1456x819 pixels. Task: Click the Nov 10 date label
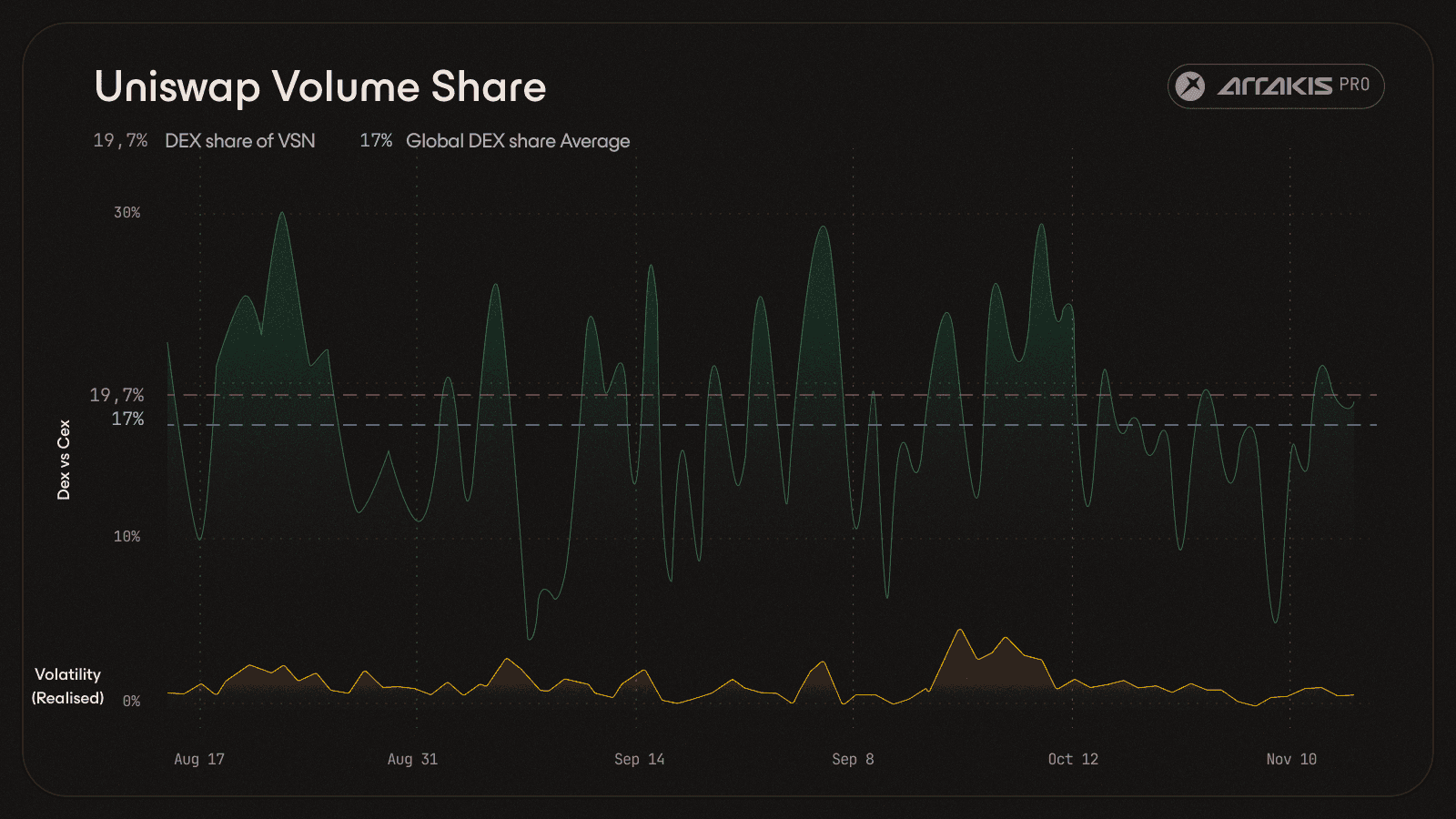pos(1291,759)
